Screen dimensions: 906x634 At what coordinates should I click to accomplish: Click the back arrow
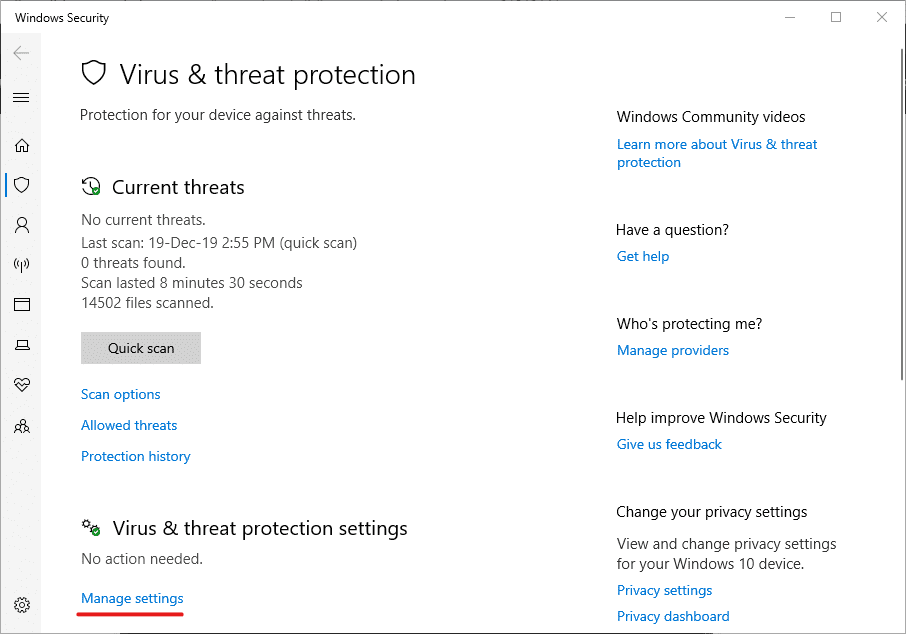(21, 52)
